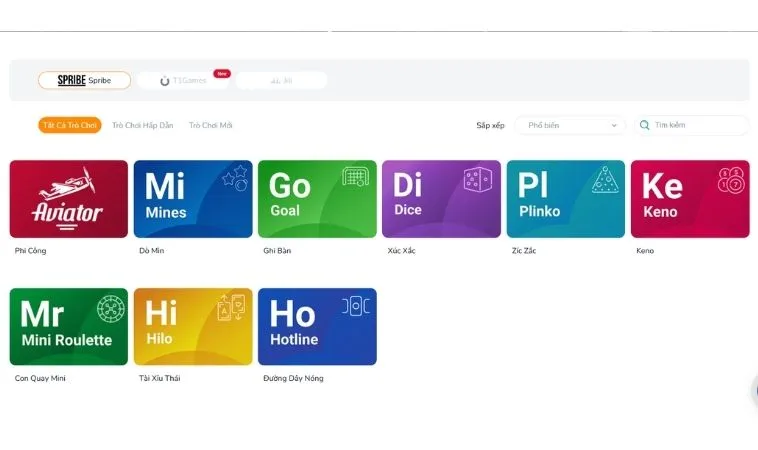
Task: Launch the Mines game tile
Action: 192,199
